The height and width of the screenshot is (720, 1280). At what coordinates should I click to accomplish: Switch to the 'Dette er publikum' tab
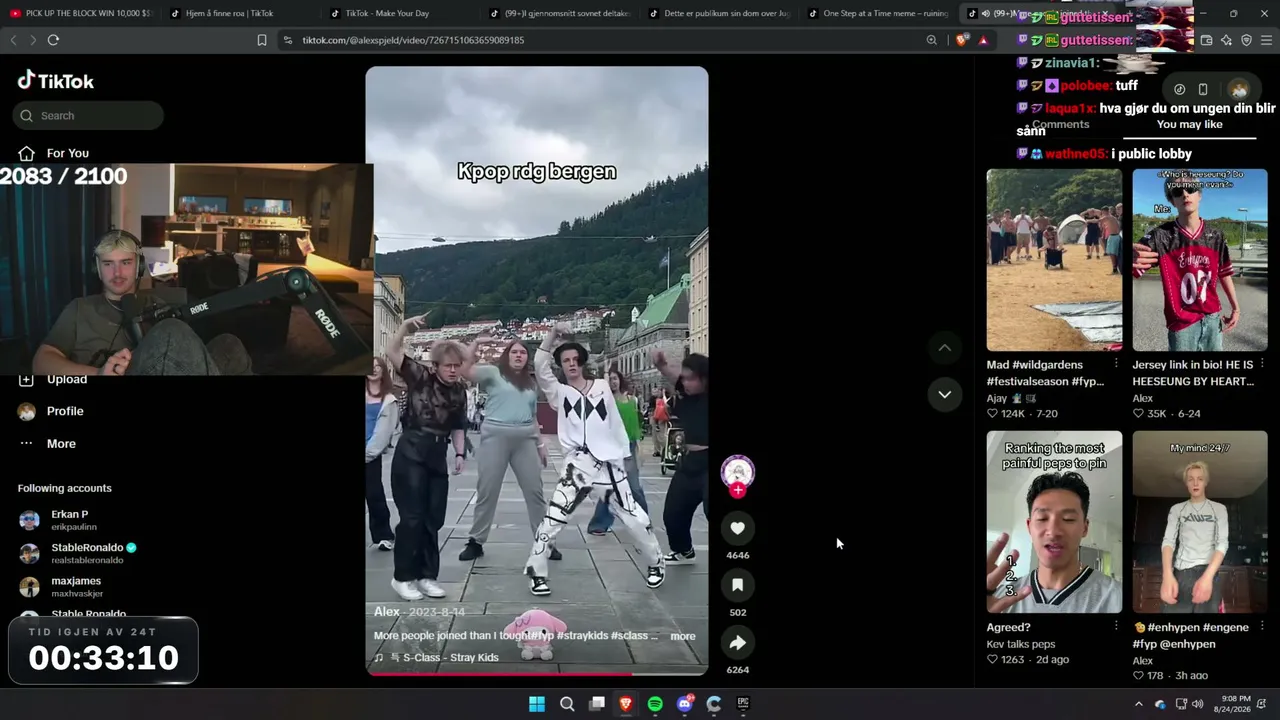click(x=719, y=14)
